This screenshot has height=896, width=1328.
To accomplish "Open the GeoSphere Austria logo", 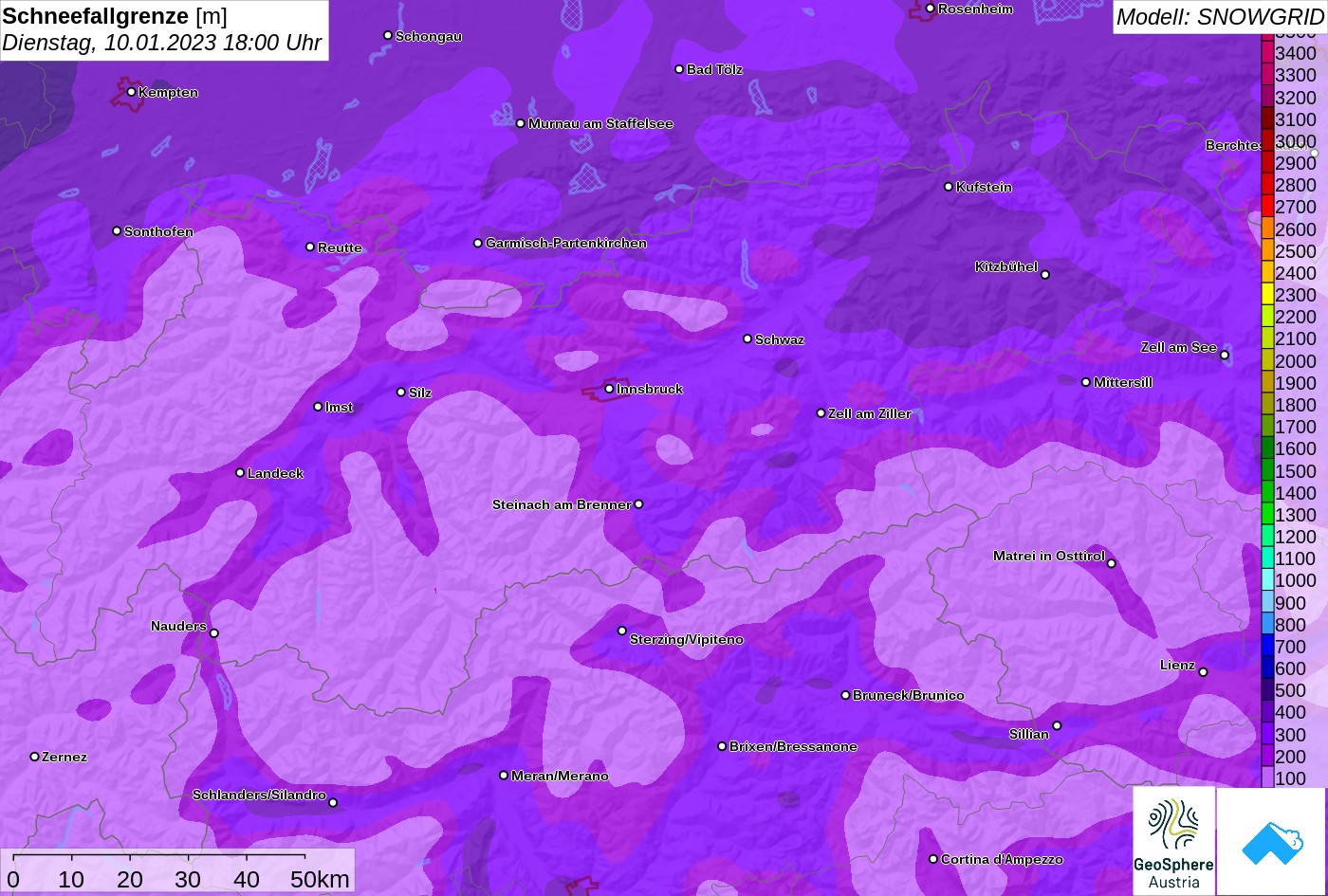I will 1173,841.
